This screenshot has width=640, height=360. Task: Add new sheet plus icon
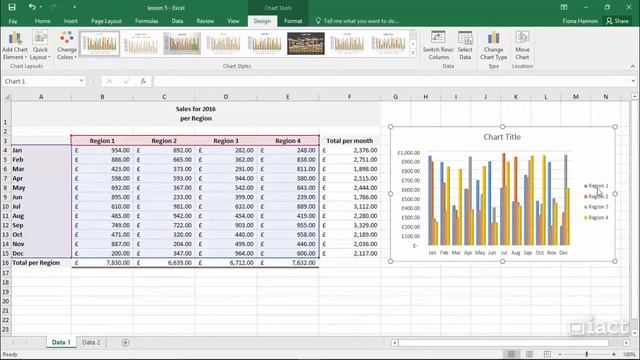pos(125,342)
